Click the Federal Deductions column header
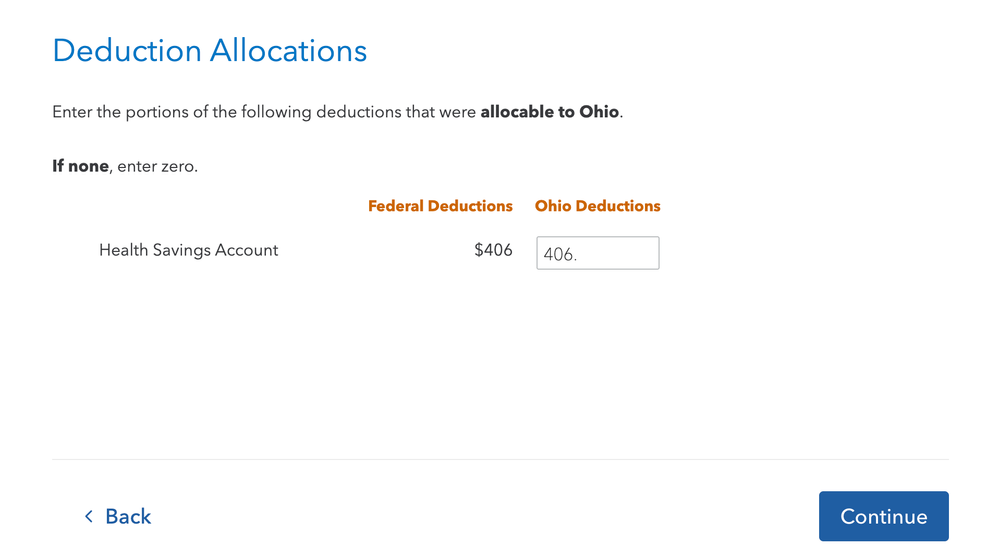The width and height of the screenshot is (999, 556). (440, 206)
